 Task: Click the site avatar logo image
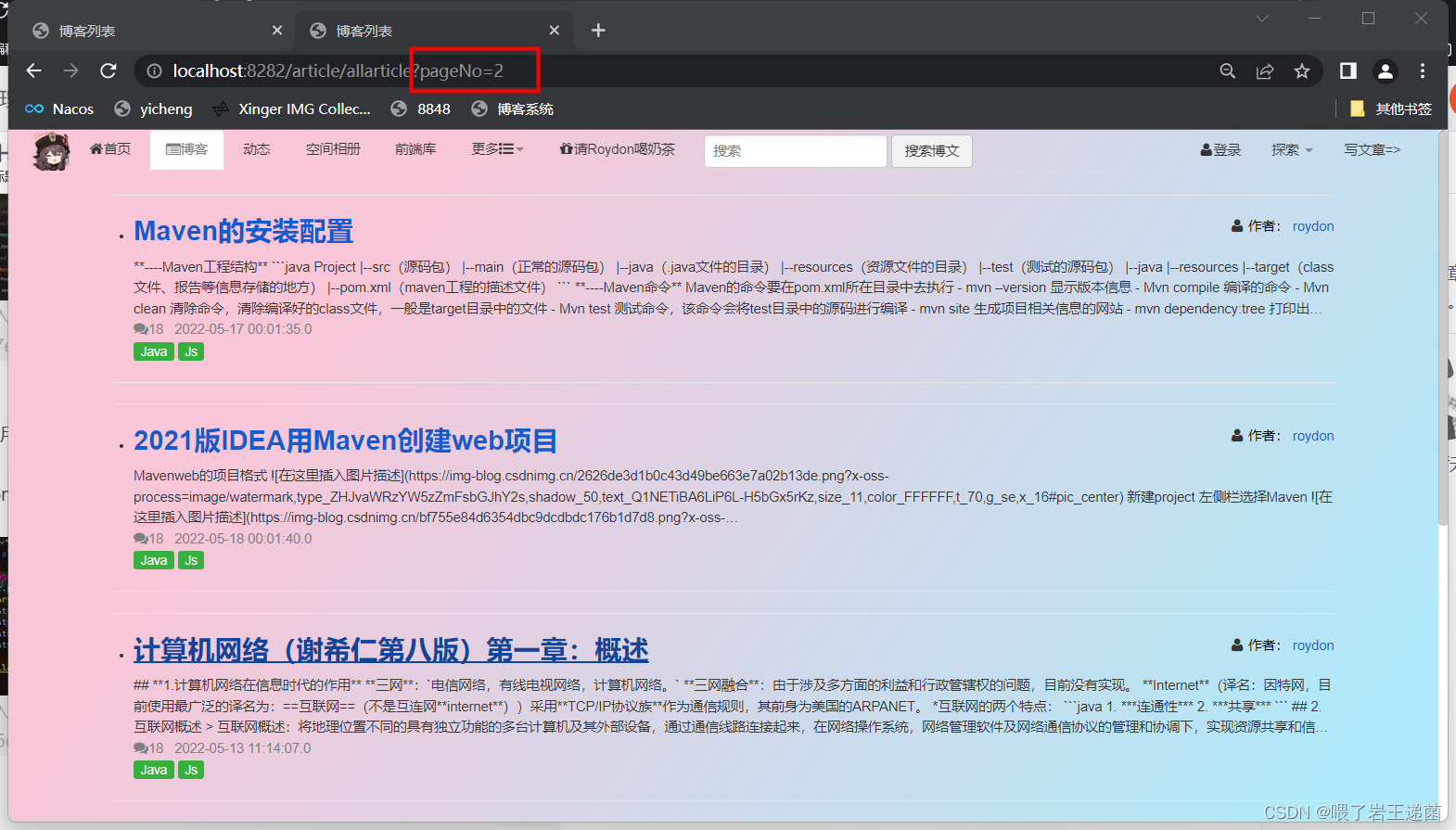point(51,150)
